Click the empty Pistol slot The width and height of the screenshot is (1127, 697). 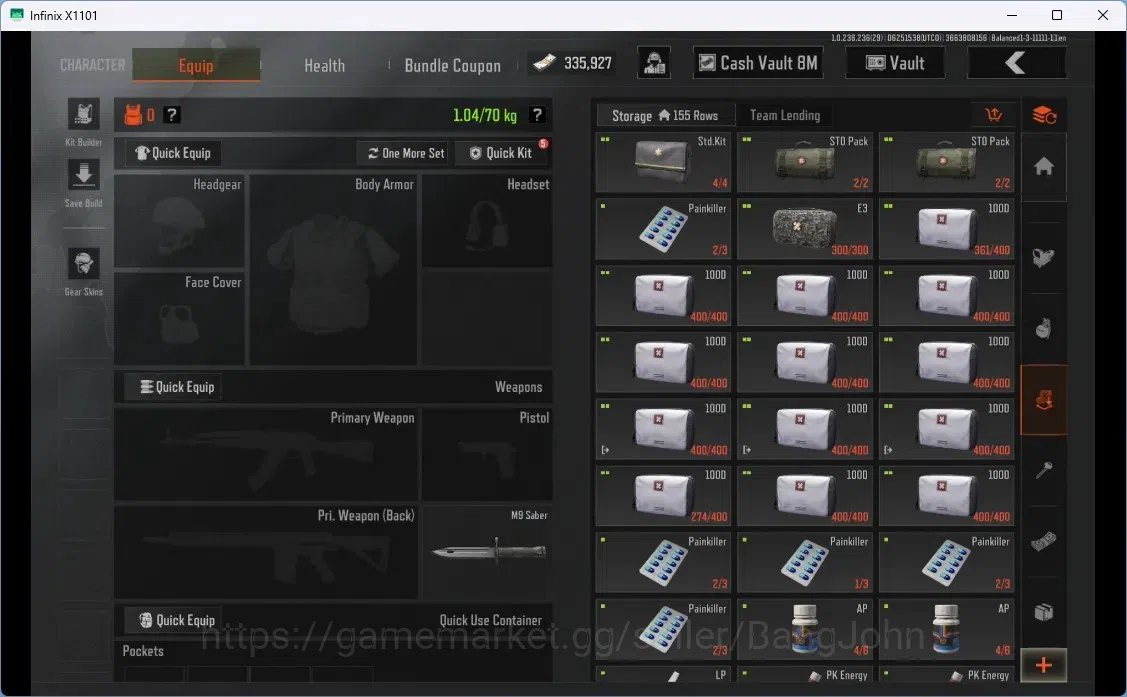point(487,454)
